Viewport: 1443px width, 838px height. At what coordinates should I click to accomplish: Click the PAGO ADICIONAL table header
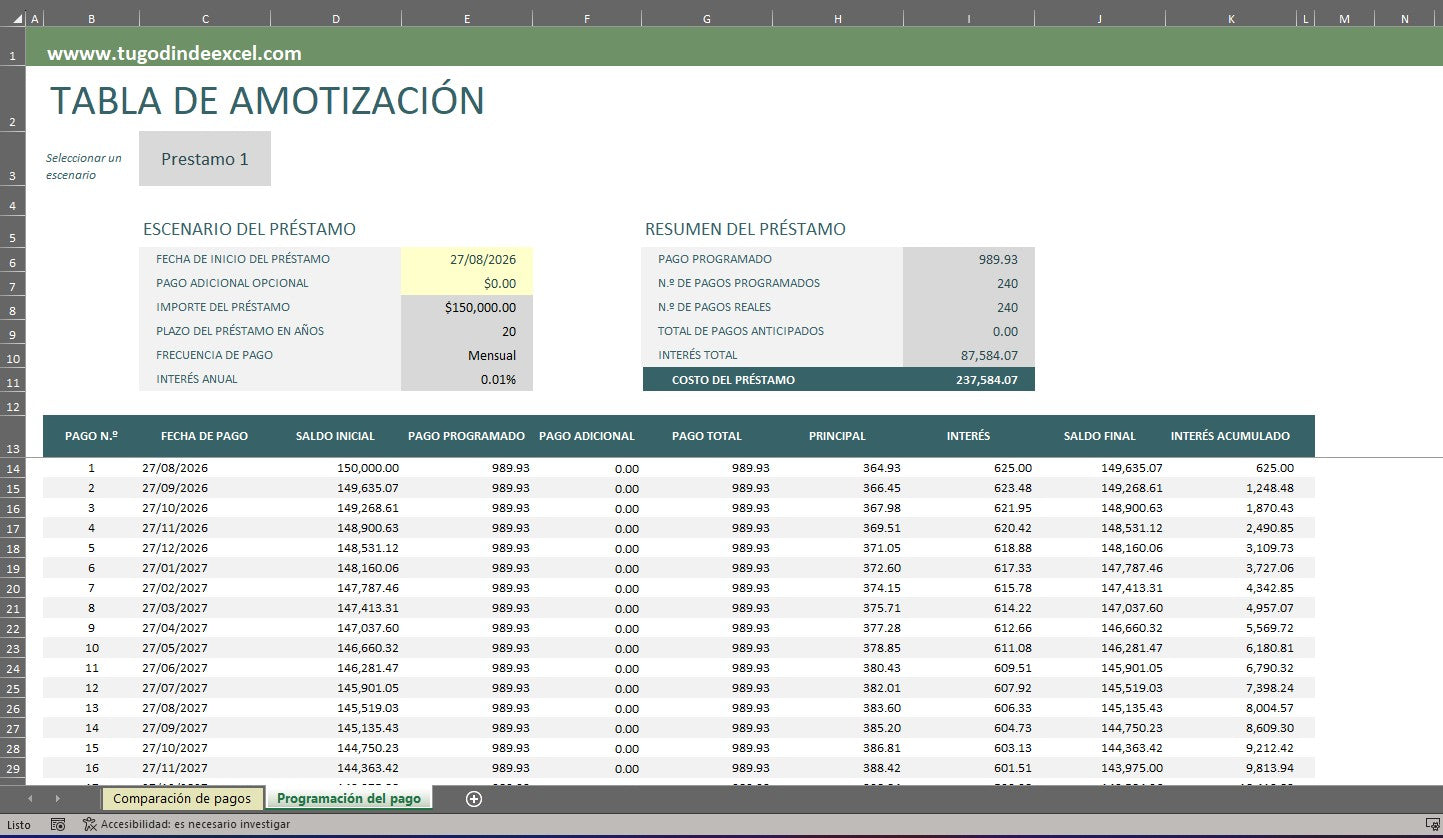pyautogui.click(x=587, y=436)
